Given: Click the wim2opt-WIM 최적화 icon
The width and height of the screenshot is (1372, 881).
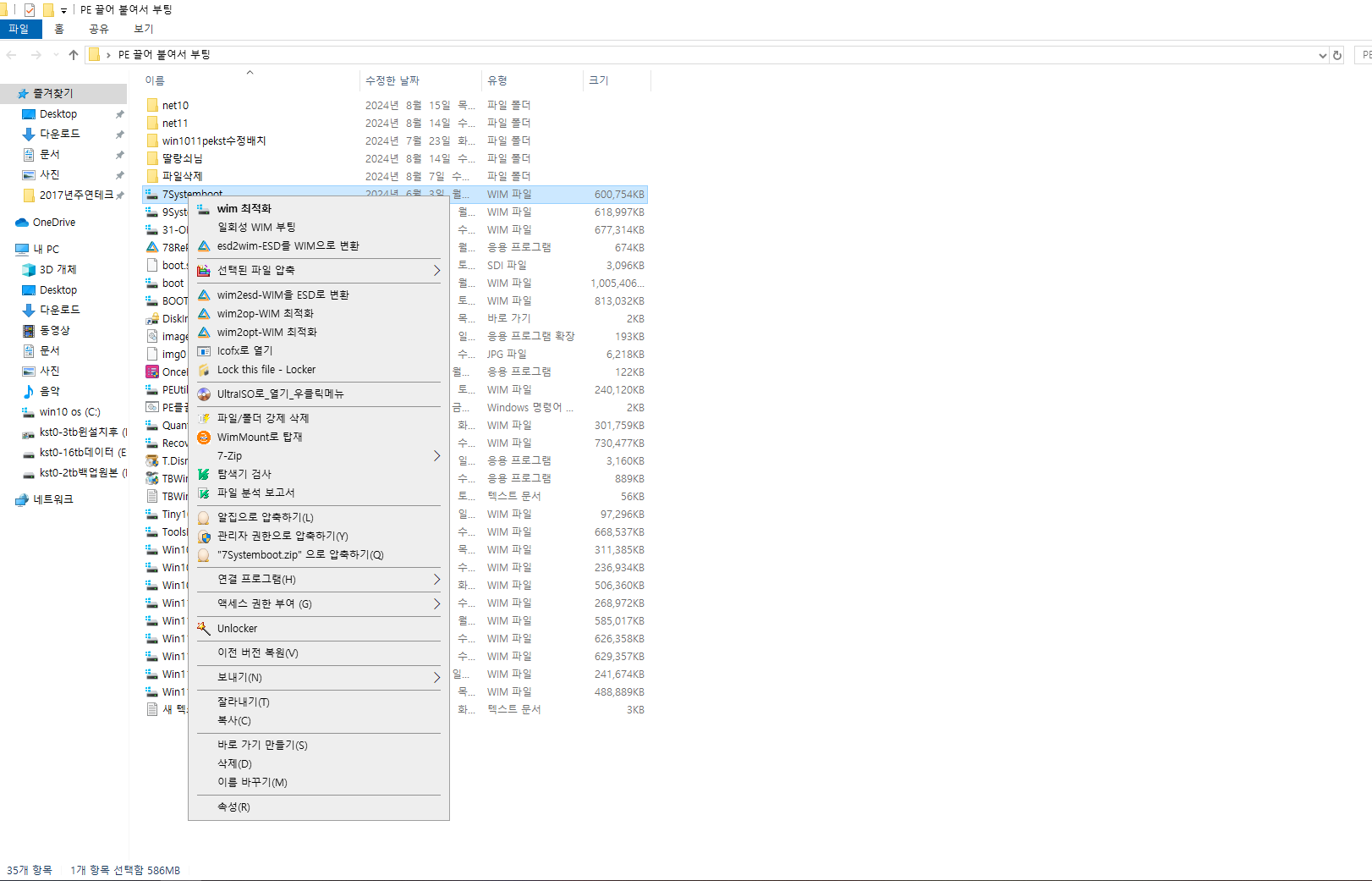Looking at the screenshot, I should (204, 332).
